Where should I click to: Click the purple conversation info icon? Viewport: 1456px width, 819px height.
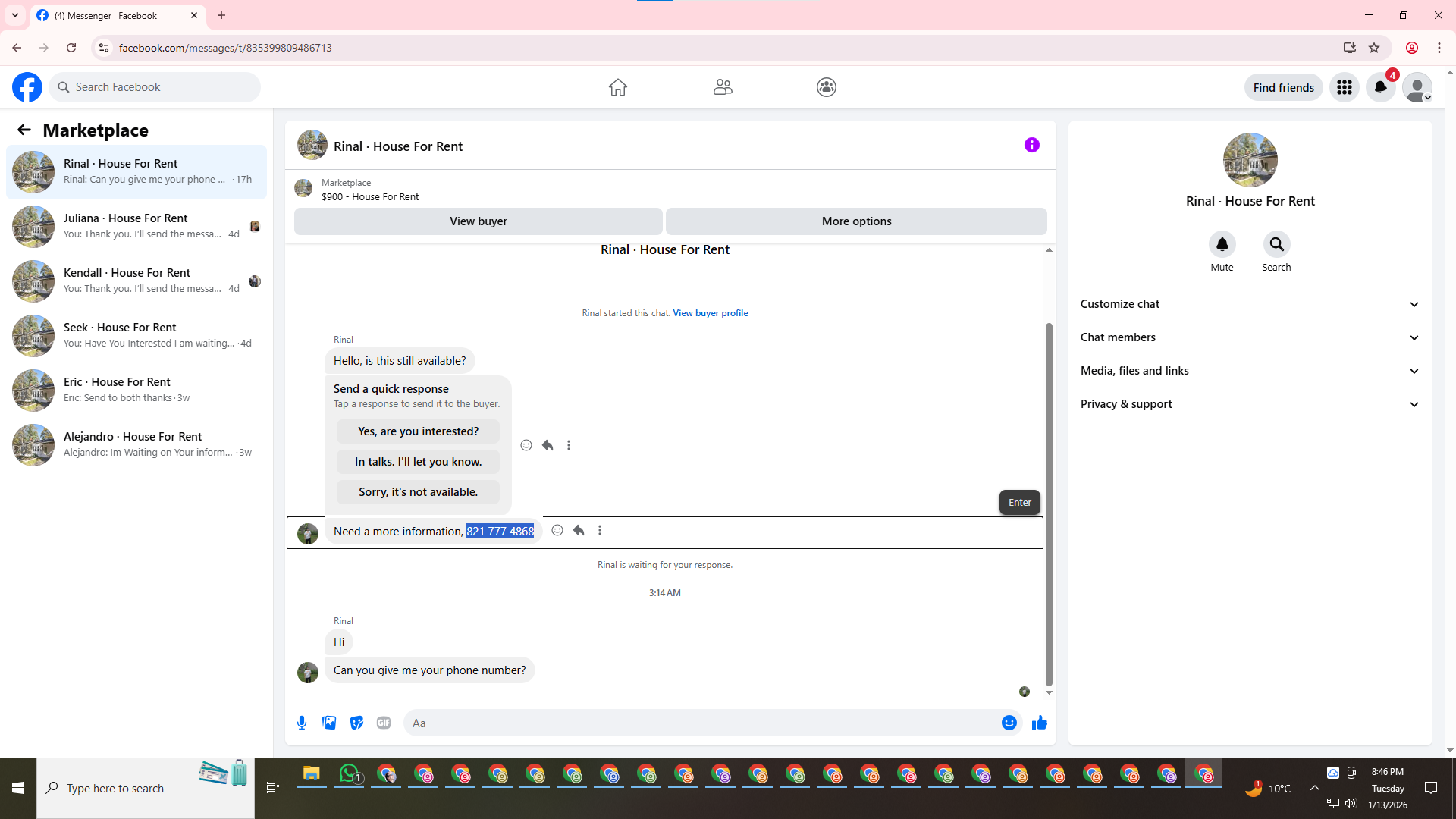point(1031,145)
